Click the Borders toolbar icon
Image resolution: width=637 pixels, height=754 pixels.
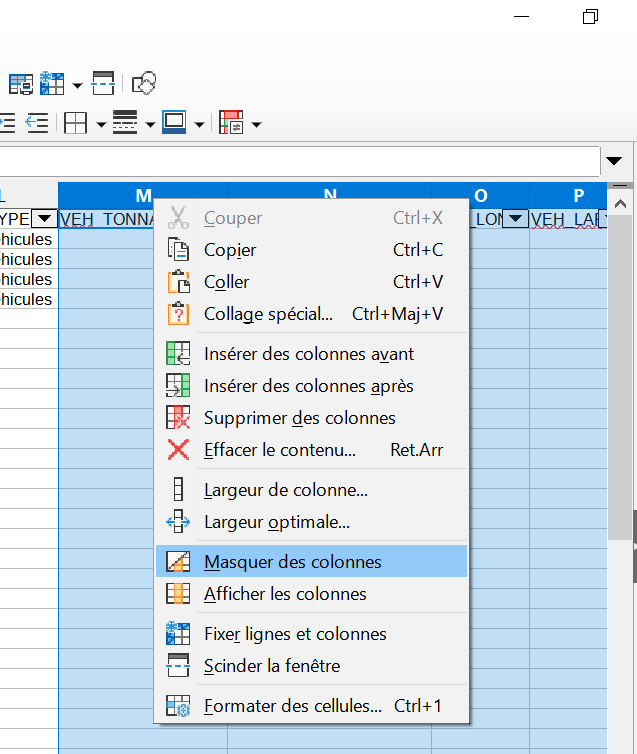pos(75,124)
